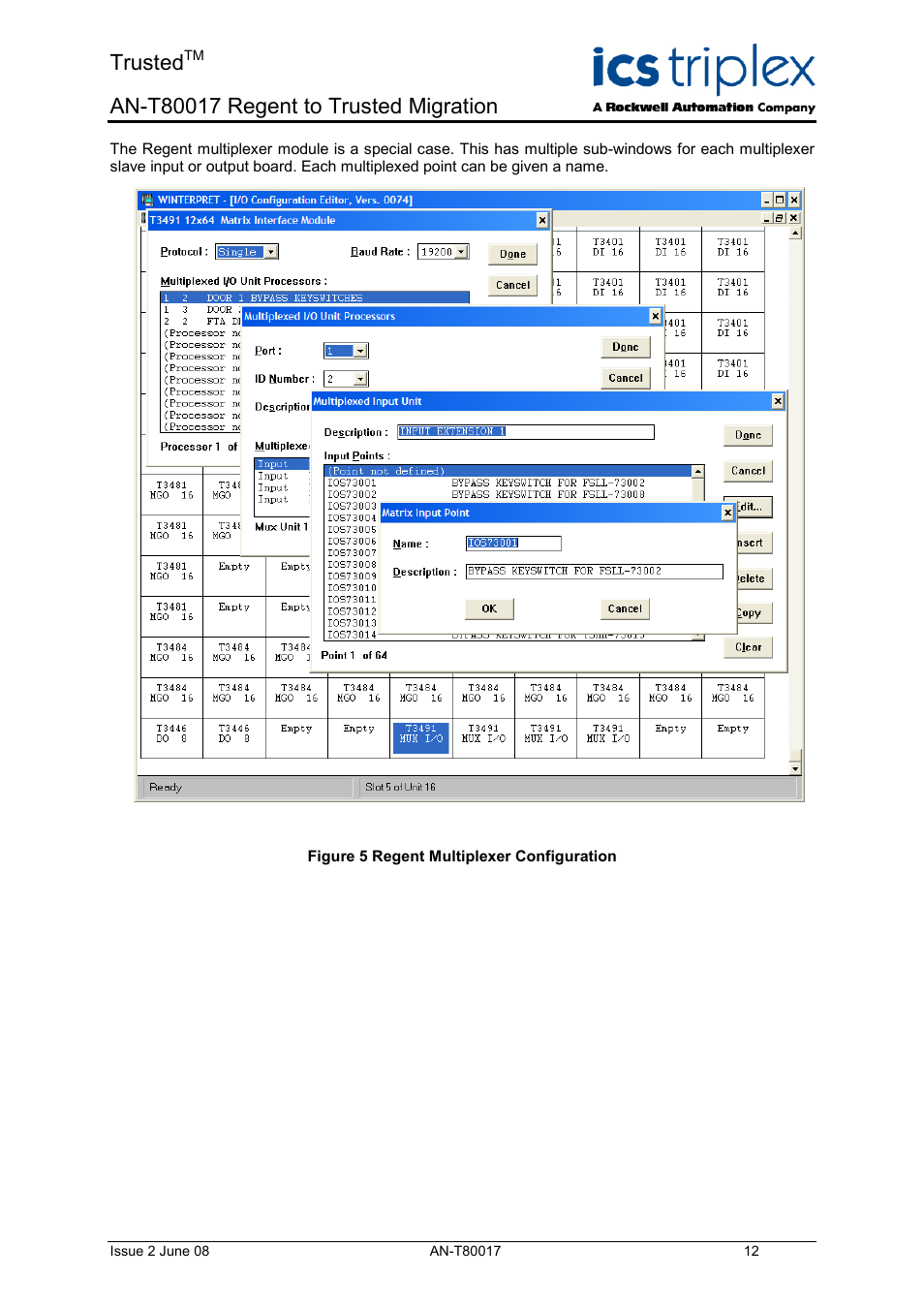The height and width of the screenshot is (1309, 924).
Task: Click the Slot 5 of Unit 16 status text
Action: pos(400,787)
